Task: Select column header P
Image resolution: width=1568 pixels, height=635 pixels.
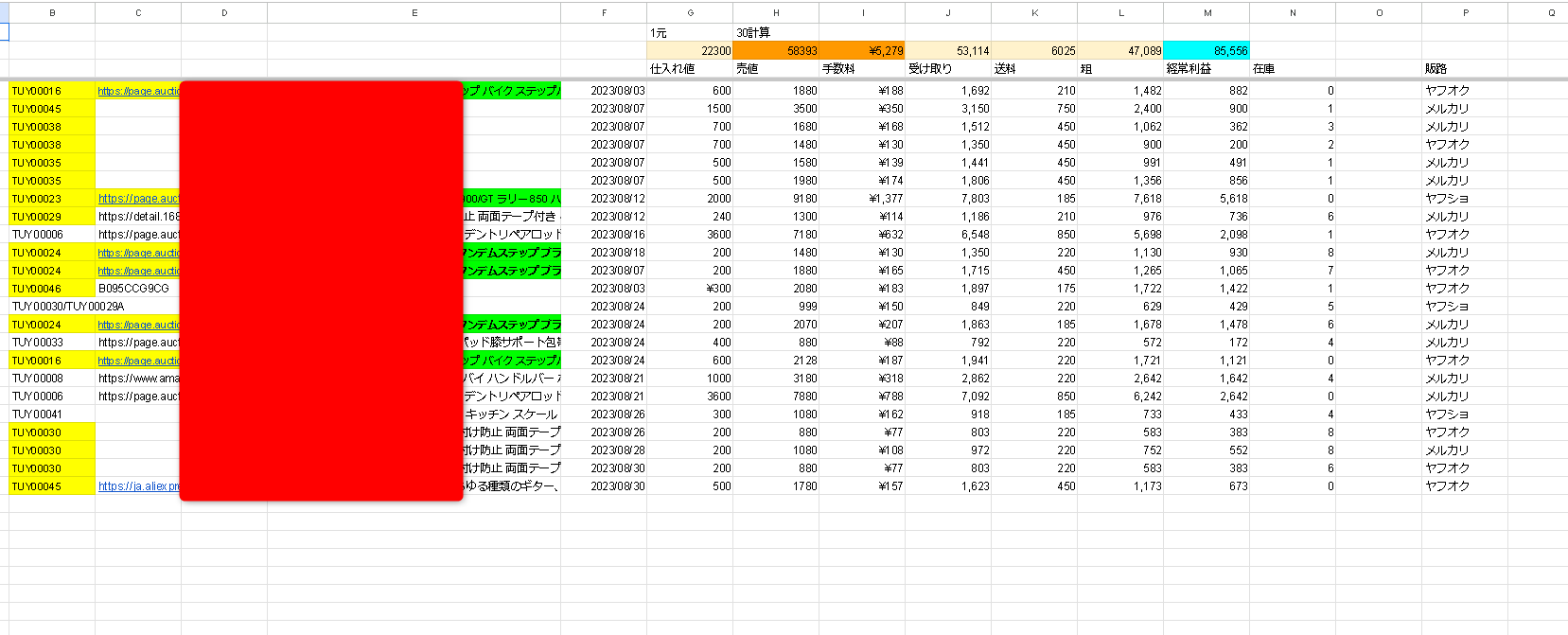Action: pyautogui.click(x=1465, y=13)
